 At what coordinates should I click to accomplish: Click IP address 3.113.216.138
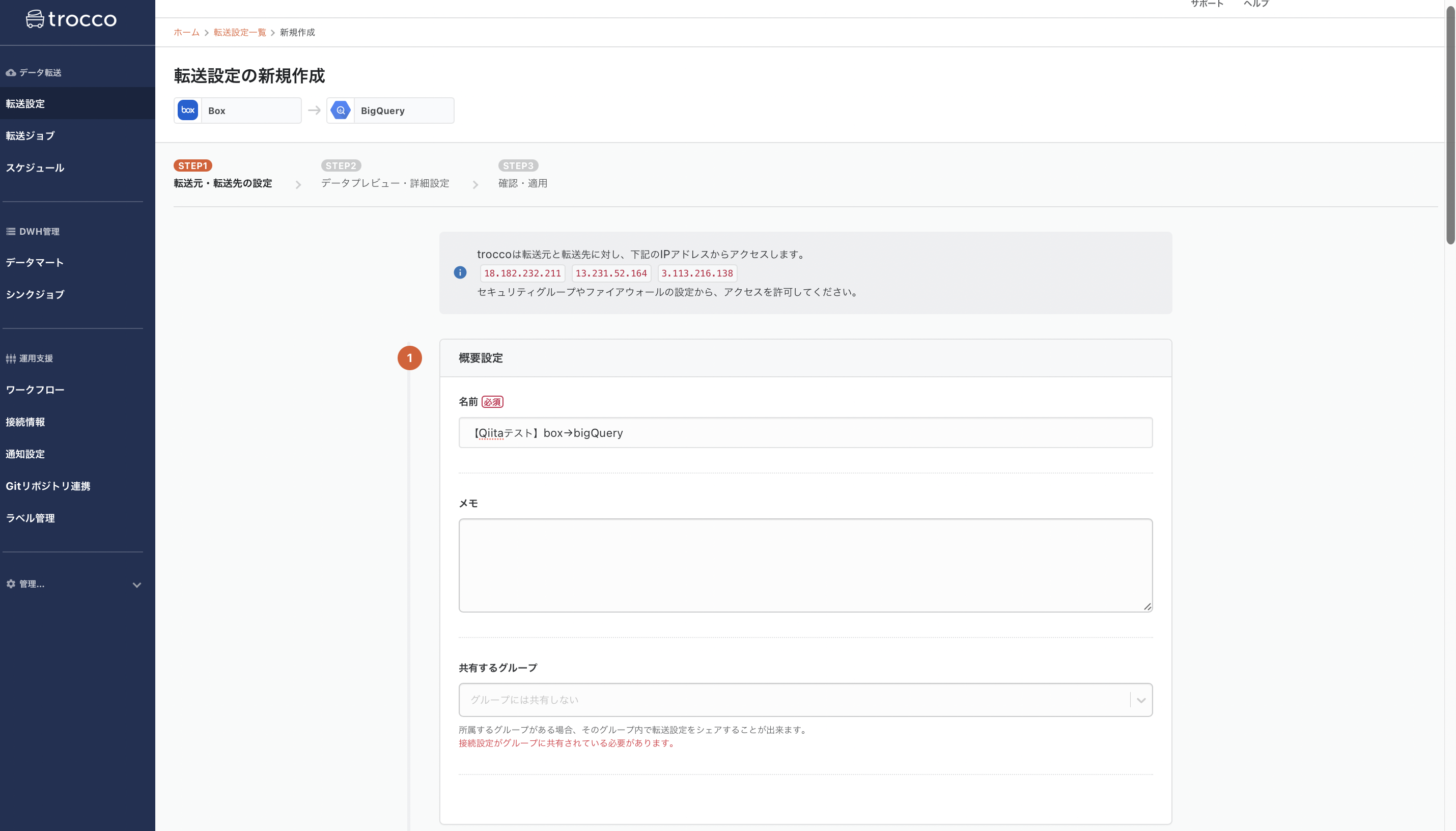(x=697, y=273)
